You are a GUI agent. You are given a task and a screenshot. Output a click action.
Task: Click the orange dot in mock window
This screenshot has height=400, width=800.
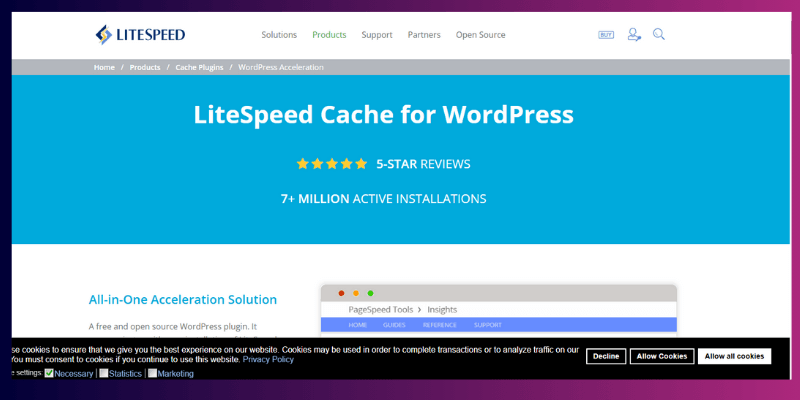[356, 293]
